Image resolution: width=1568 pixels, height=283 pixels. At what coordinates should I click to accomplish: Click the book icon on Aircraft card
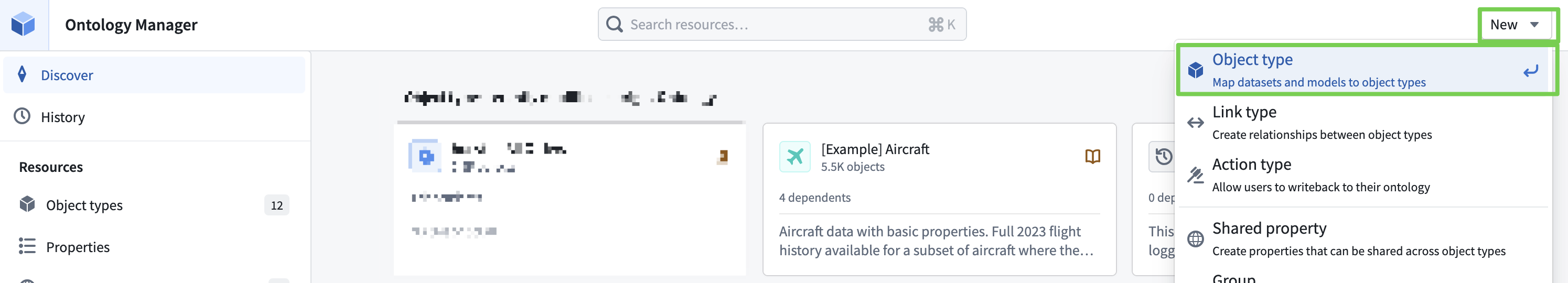(1092, 157)
